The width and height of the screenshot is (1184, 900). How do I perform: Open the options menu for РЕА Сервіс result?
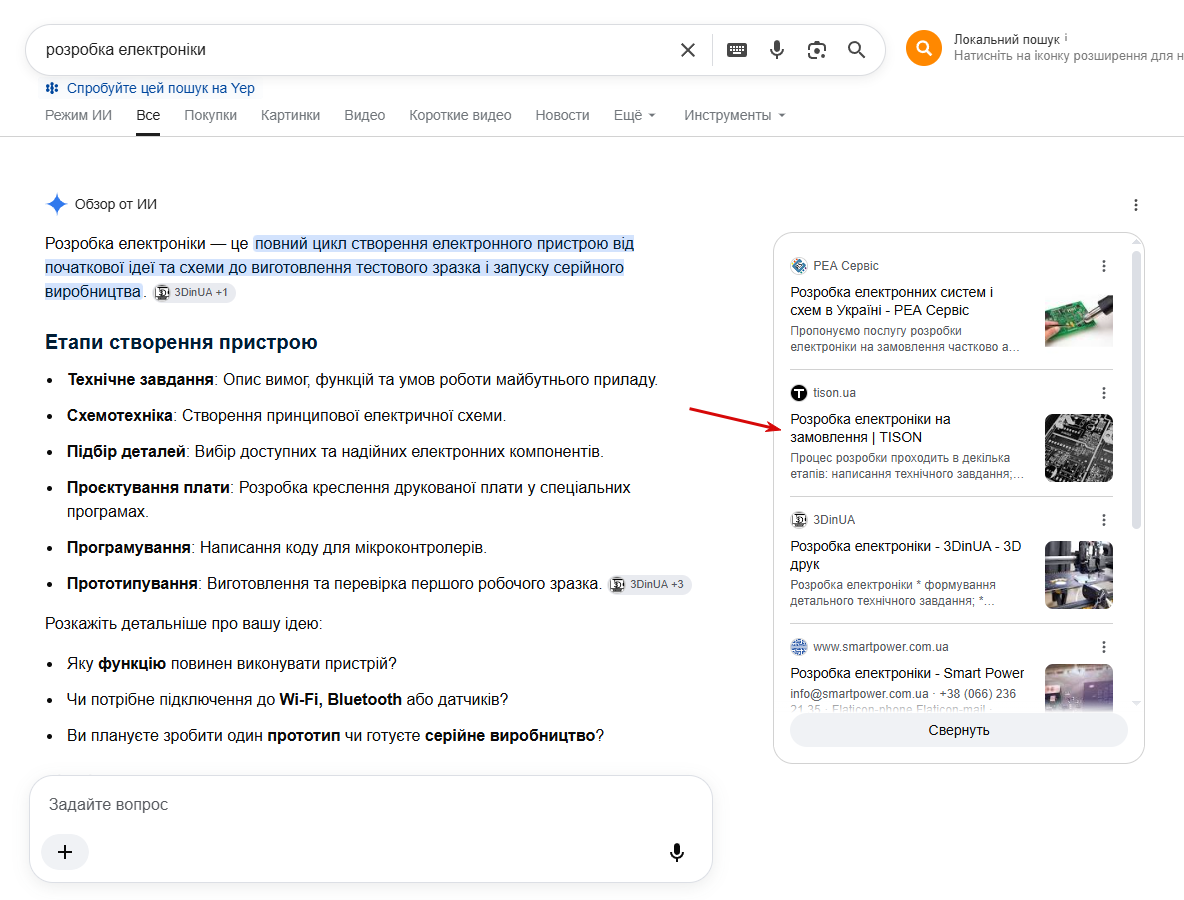1103,266
